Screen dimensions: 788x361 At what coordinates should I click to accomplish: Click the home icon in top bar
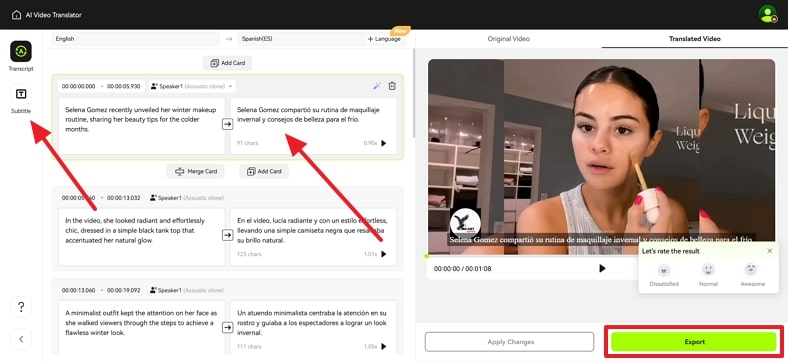coord(16,15)
